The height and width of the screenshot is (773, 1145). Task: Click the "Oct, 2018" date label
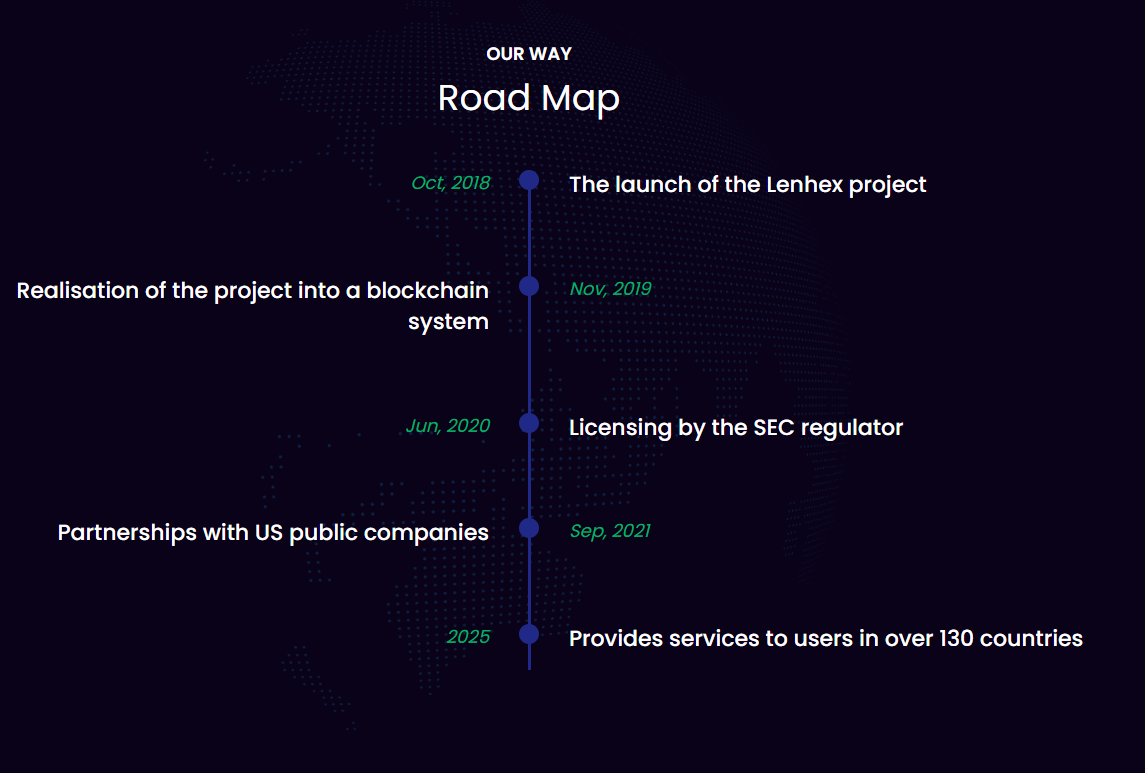pos(451,183)
